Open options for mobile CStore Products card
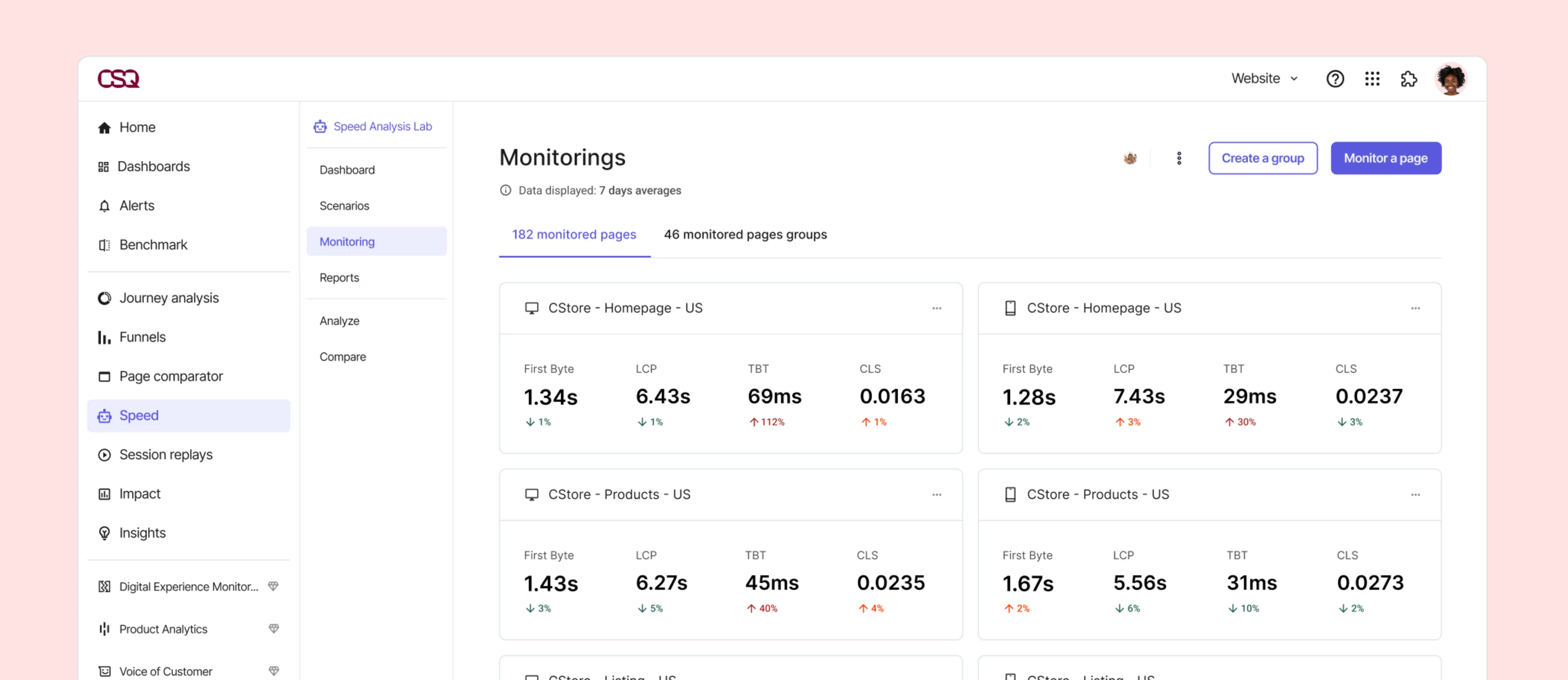This screenshot has width=1568, height=680. pos(1414,494)
